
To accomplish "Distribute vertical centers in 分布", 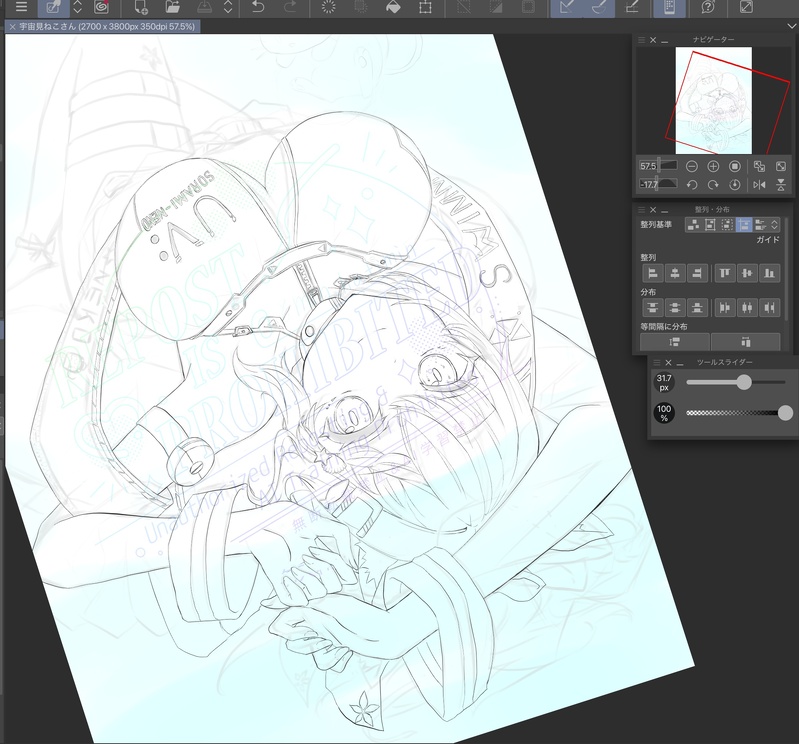I will coord(675,308).
